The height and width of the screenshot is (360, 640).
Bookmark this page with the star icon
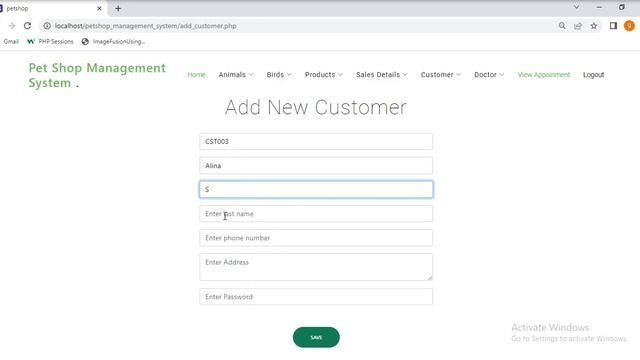click(x=594, y=26)
